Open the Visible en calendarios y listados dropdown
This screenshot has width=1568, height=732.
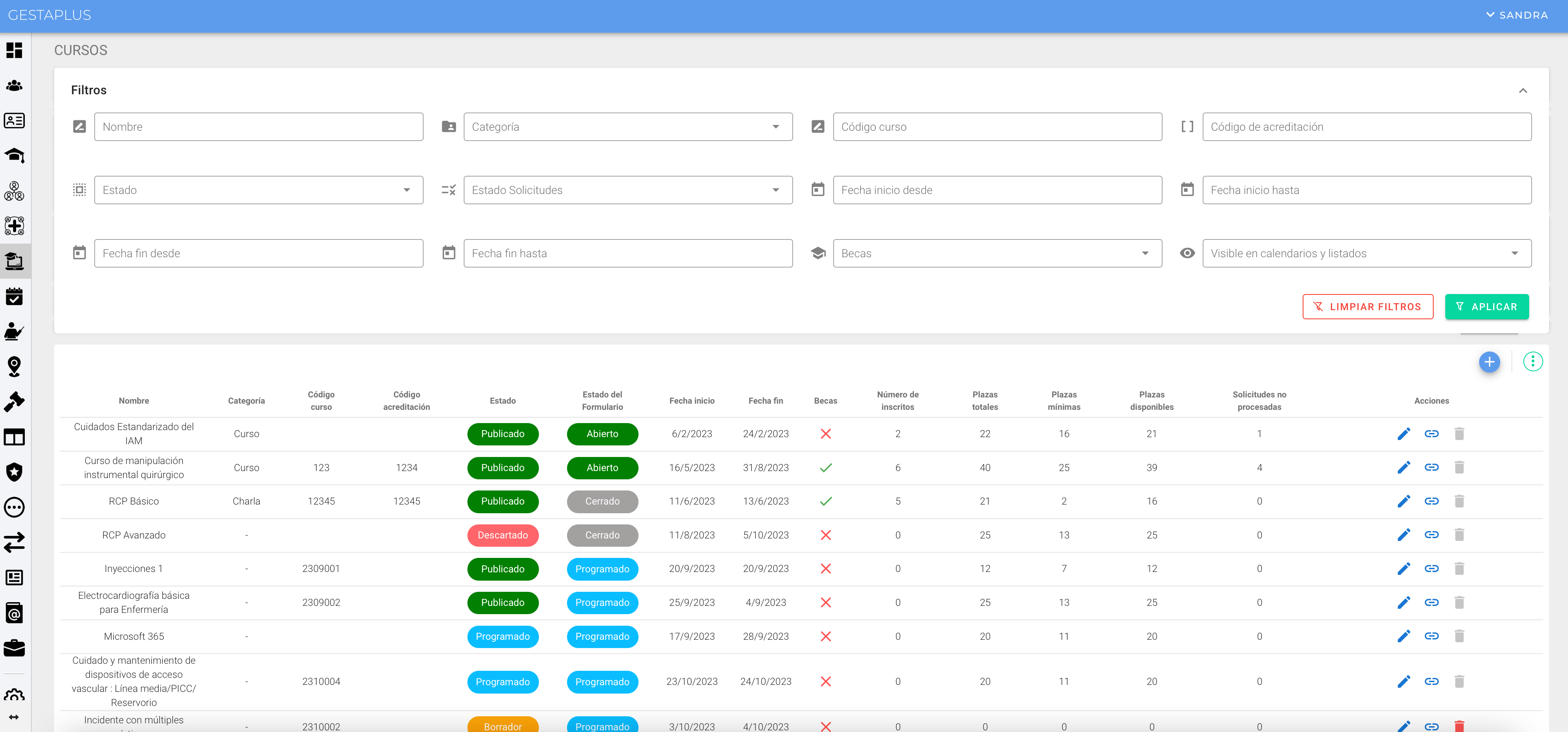1366,254
